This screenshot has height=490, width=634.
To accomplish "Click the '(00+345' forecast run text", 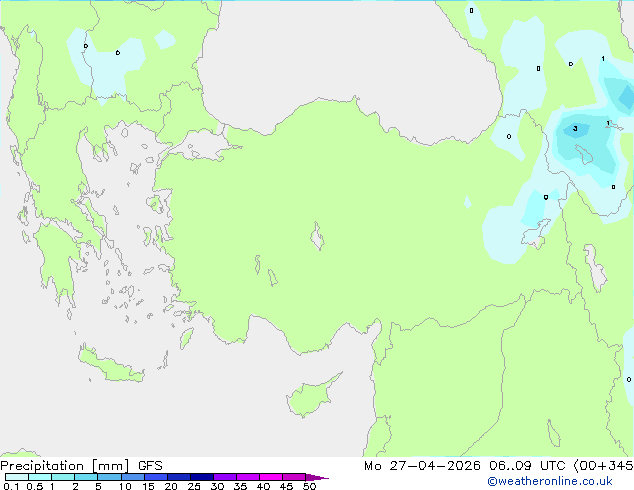I will click(603, 466).
